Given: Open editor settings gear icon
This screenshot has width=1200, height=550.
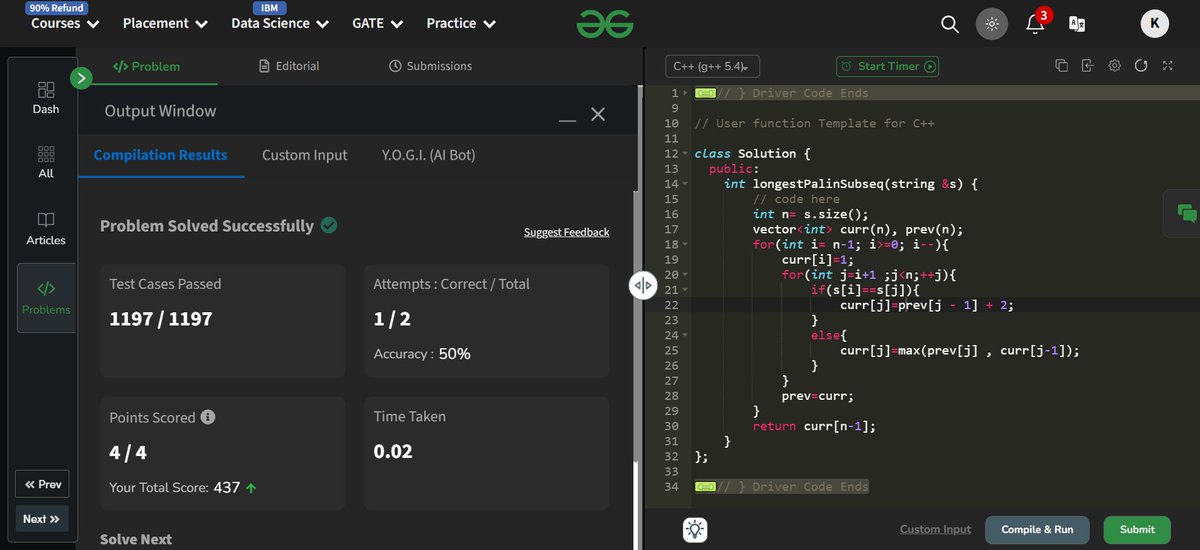Looking at the screenshot, I should pos(1115,66).
